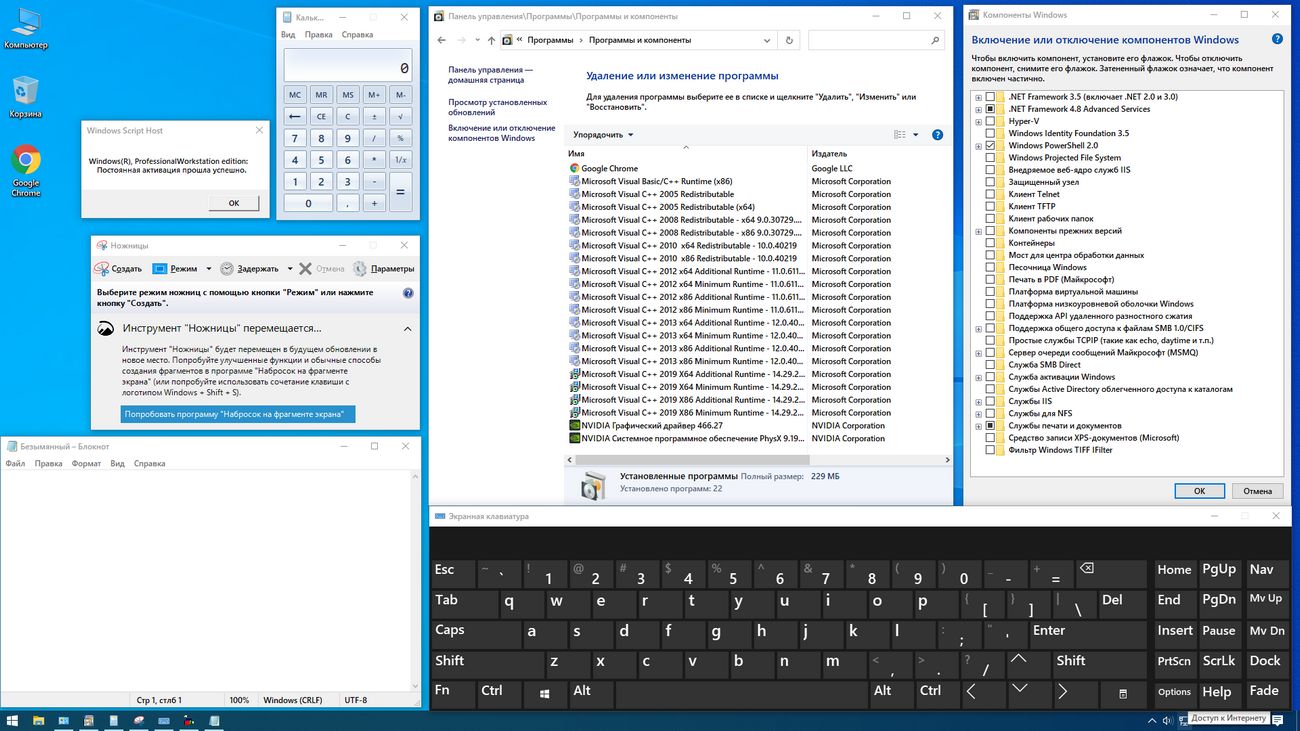Expand .NET Framework 4.8 Advanced Services node

tap(978, 109)
